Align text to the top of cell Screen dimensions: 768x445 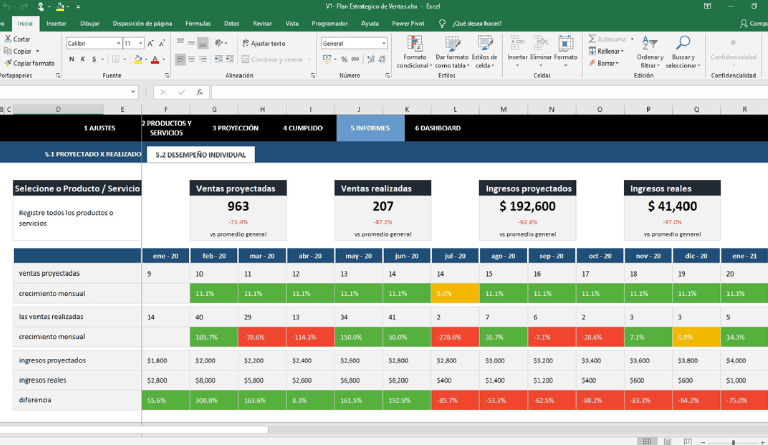tap(180, 43)
